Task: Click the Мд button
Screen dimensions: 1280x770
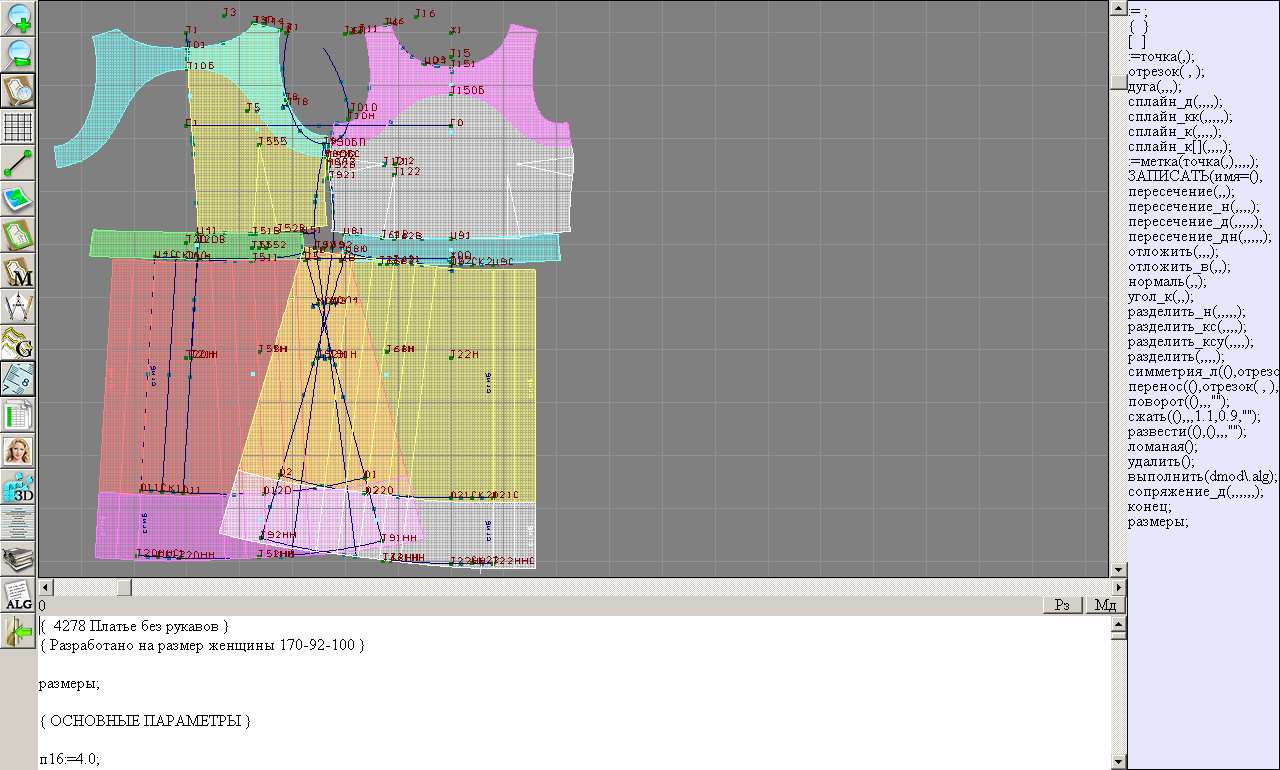Action: click(1104, 605)
